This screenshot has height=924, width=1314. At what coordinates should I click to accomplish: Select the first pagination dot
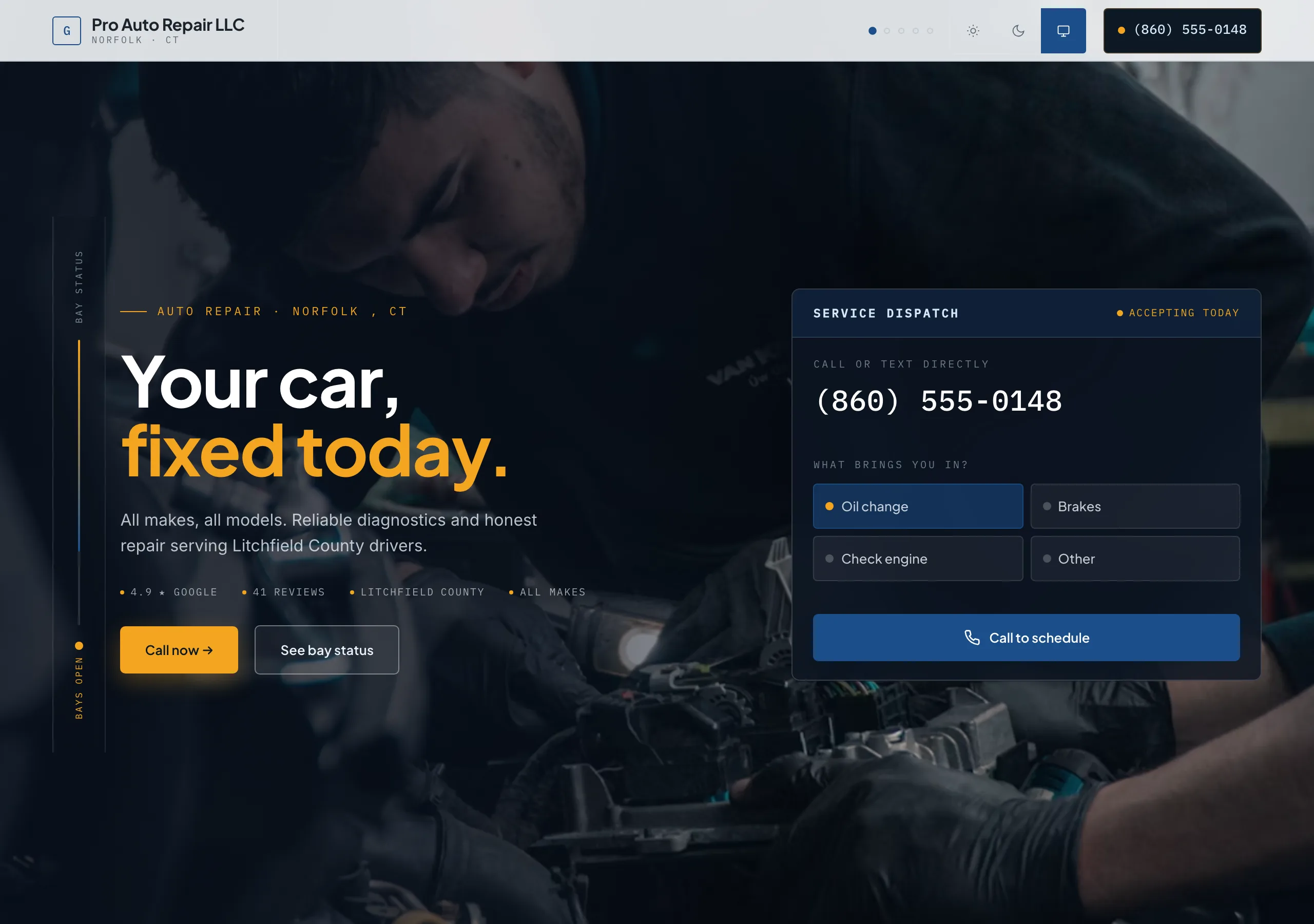click(872, 31)
